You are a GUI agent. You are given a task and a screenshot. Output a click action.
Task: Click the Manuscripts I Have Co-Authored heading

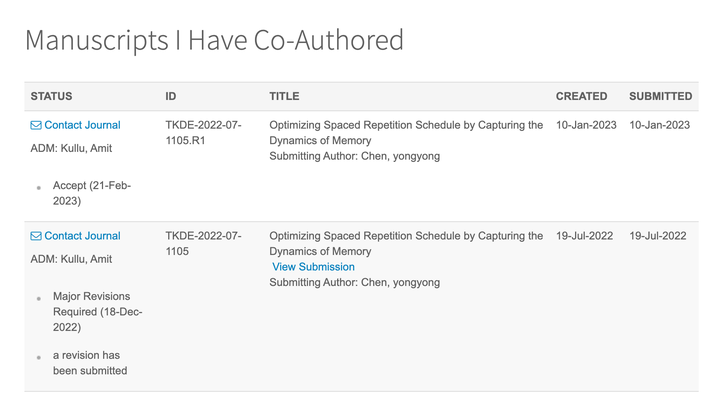(214, 40)
